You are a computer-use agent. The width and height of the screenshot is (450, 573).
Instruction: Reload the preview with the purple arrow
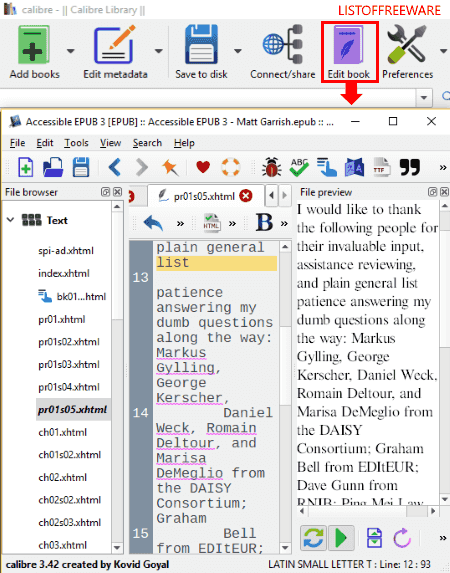coord(402,538)
